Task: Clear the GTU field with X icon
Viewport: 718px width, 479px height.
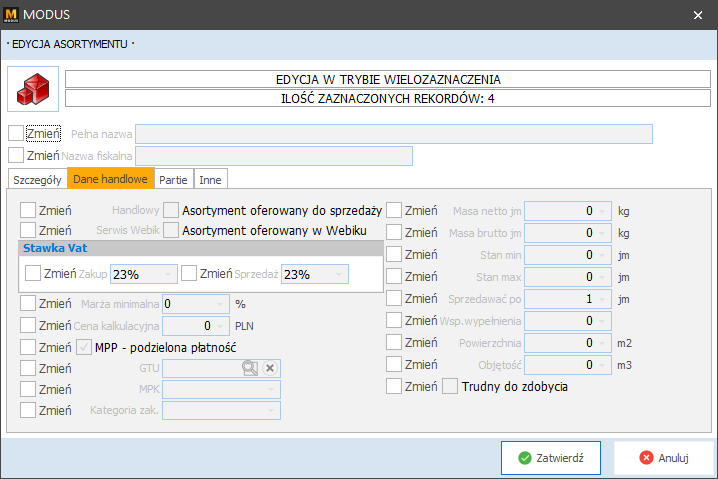Action: point(269,368)
